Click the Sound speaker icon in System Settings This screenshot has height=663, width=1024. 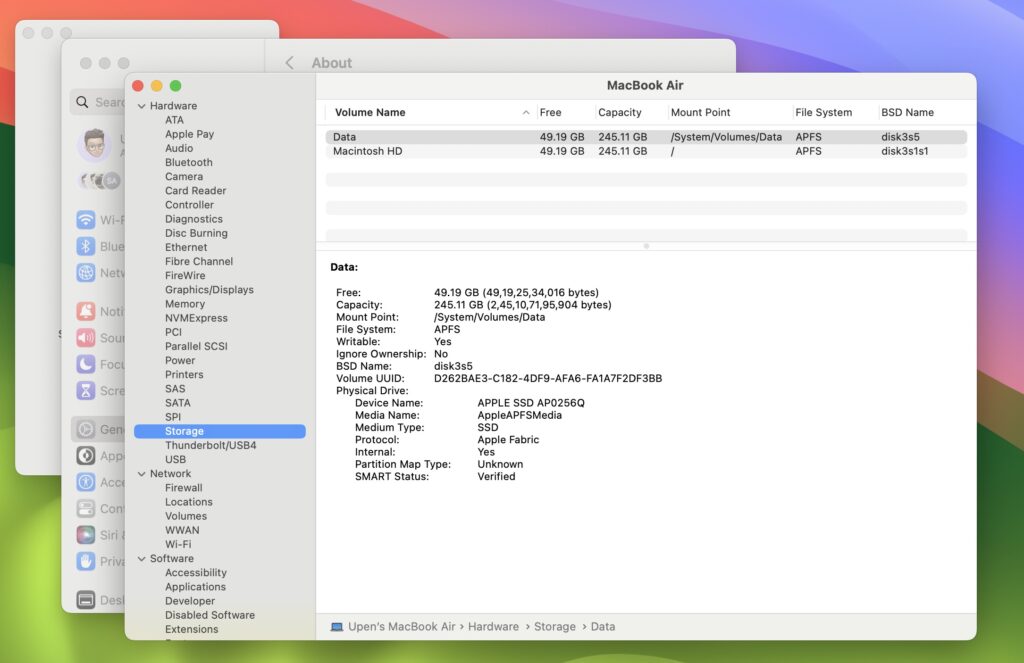[86, 338]
